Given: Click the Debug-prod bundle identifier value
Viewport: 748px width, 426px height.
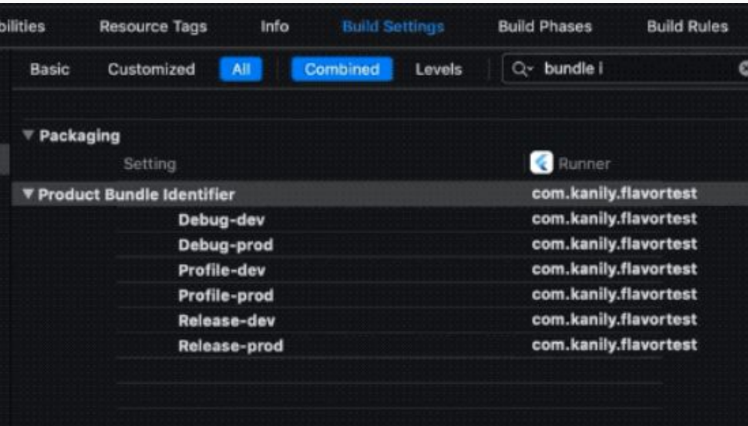Looking at the screenshot, I should point(614,244).
